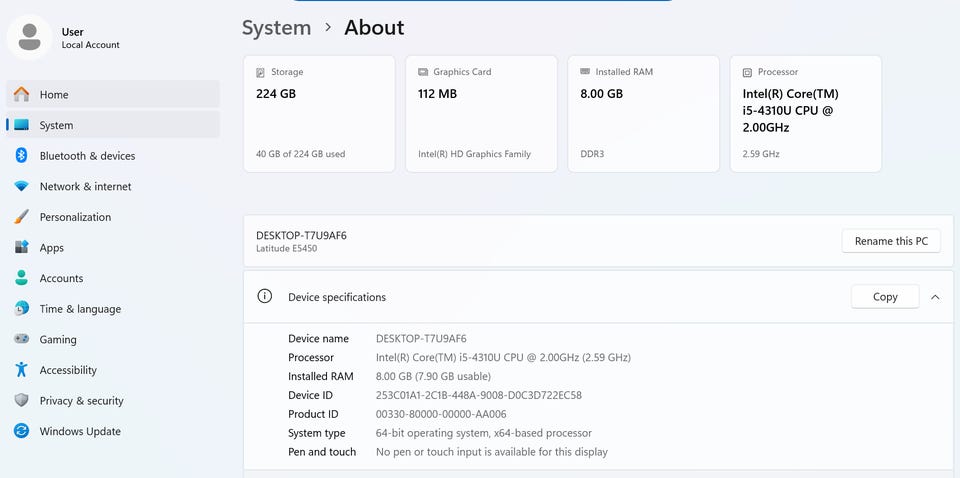
Task: Open Time & language settings
Action: [x=80, y=309]
